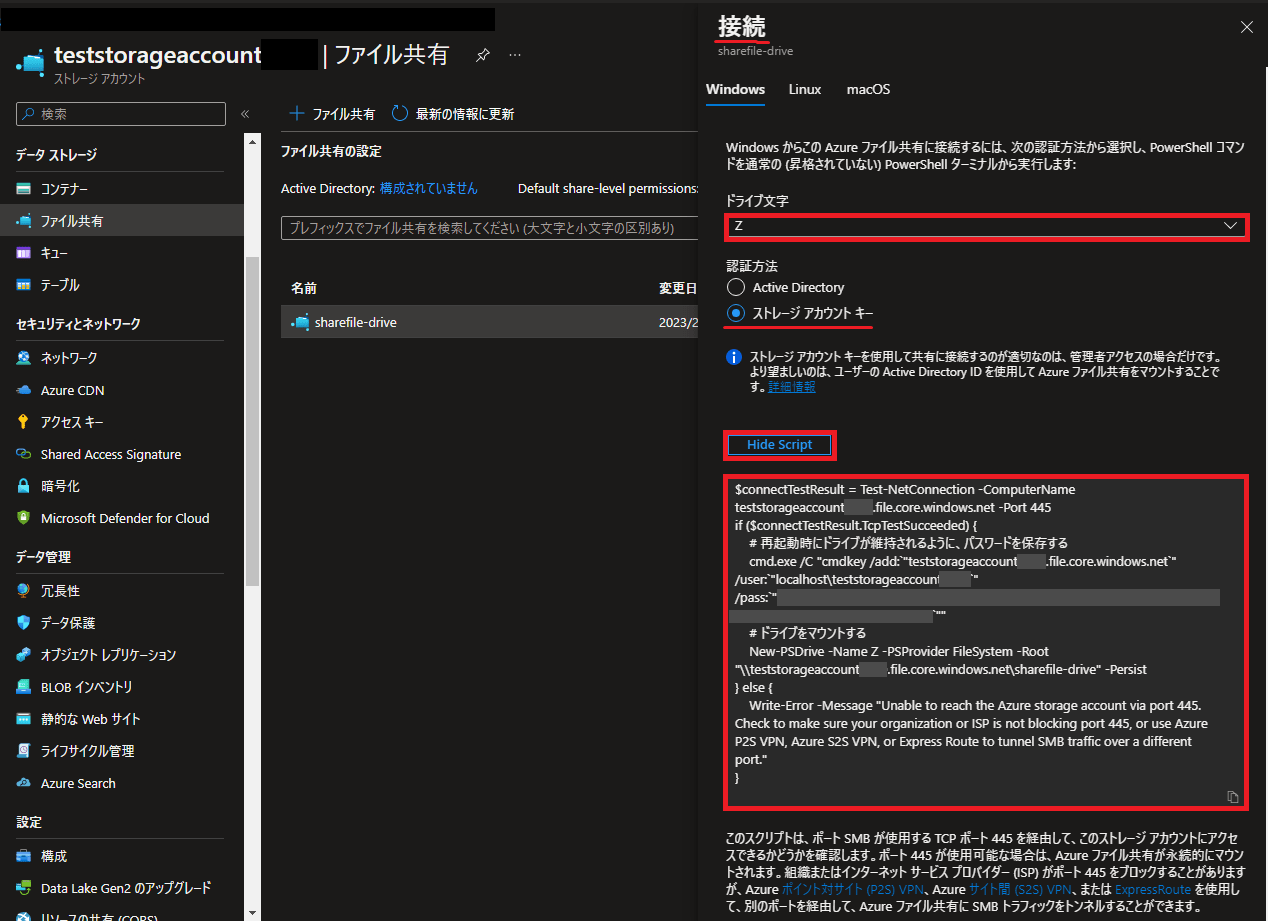Switch to the Windows tab

point(735,89)
